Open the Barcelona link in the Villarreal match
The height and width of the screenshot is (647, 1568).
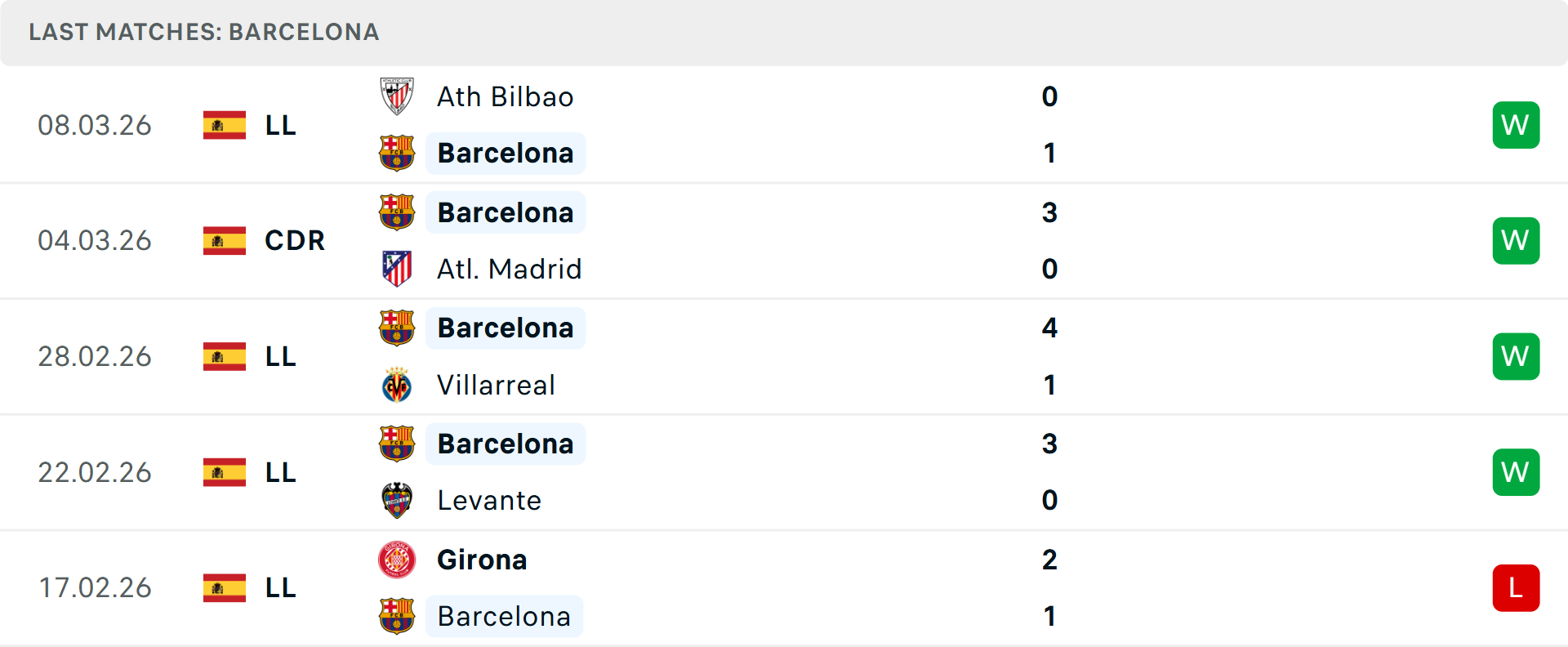pyautogui.click(x=505, y=328)
